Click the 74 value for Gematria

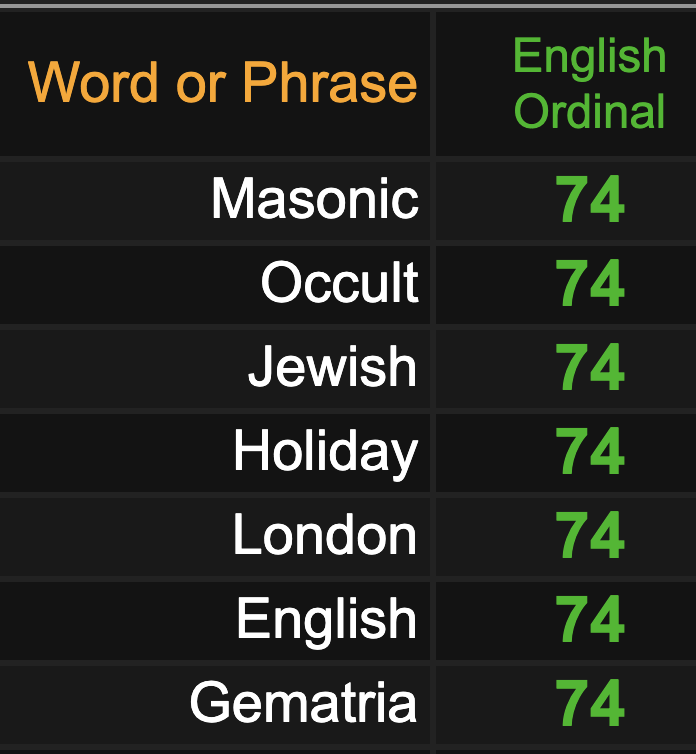click(590, 703)
